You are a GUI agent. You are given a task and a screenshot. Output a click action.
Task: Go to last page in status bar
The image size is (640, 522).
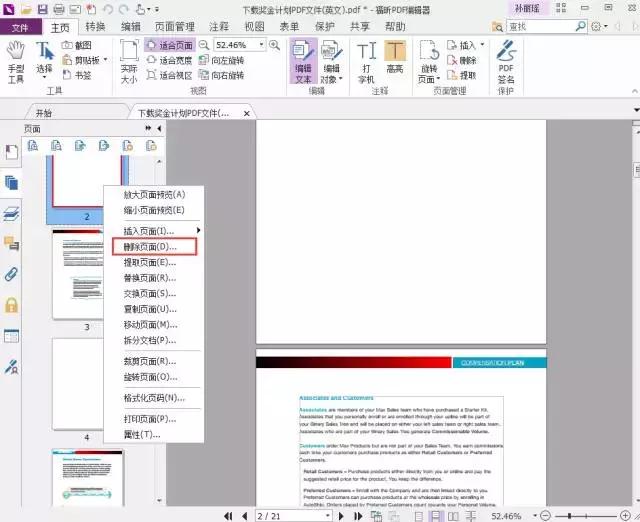coord(358,516)
